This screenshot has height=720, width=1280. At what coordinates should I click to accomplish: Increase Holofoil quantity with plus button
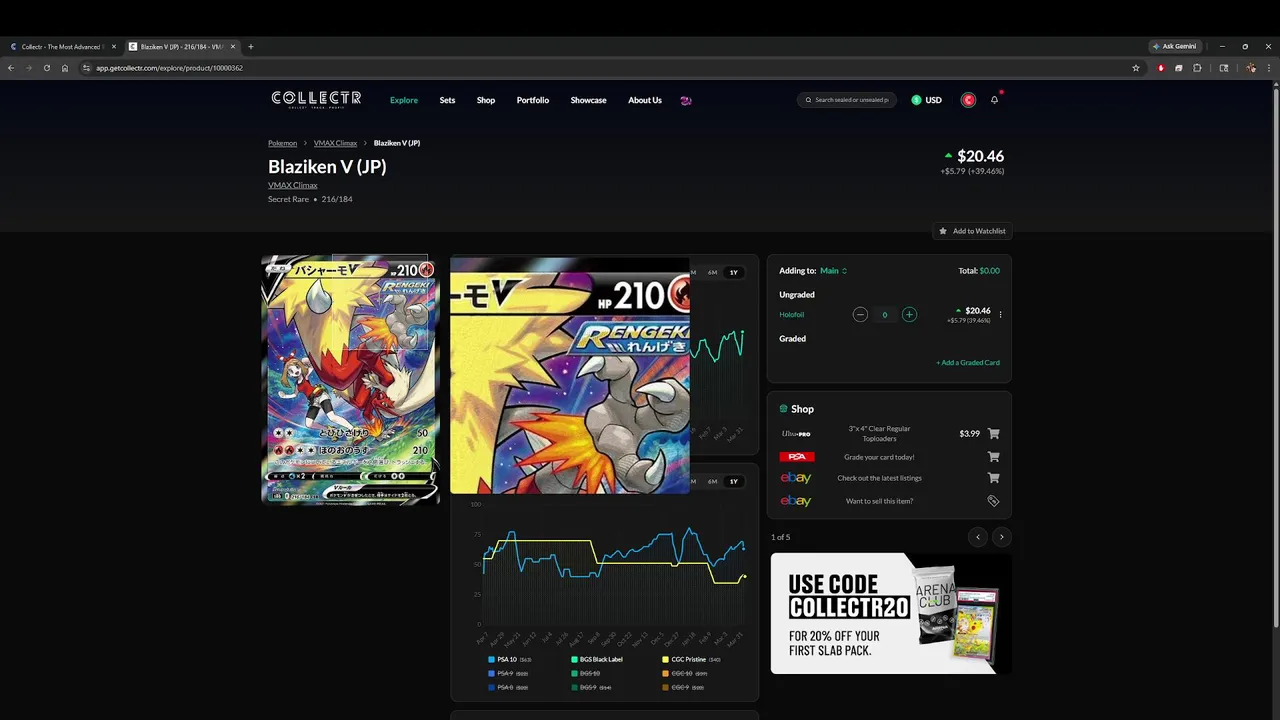[x=909, y=314]
